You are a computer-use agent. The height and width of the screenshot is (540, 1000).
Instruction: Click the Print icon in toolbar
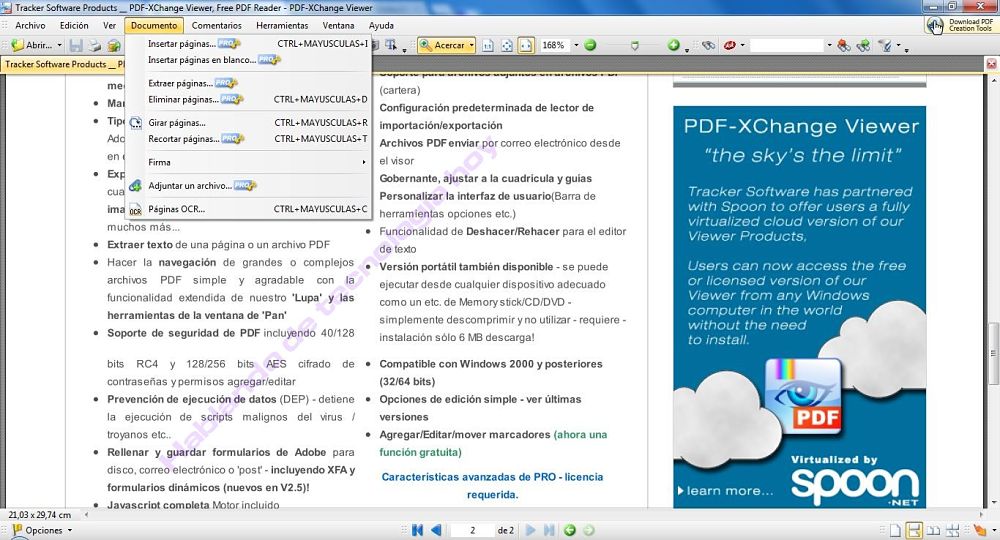coord(94,45)
